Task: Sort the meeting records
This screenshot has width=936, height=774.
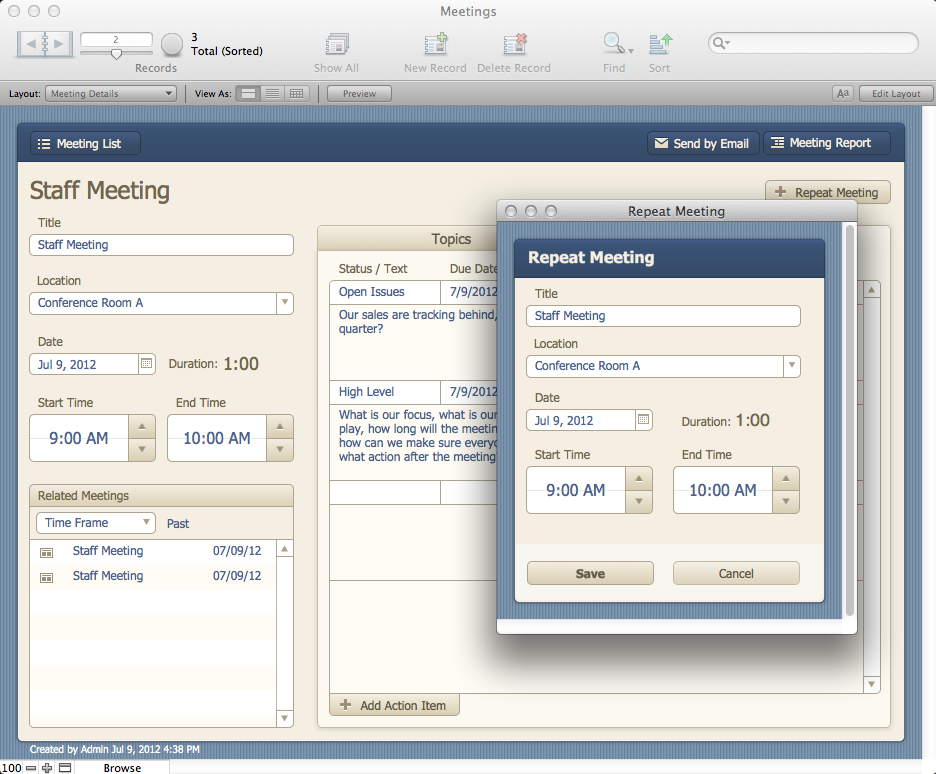Action: 659,50
